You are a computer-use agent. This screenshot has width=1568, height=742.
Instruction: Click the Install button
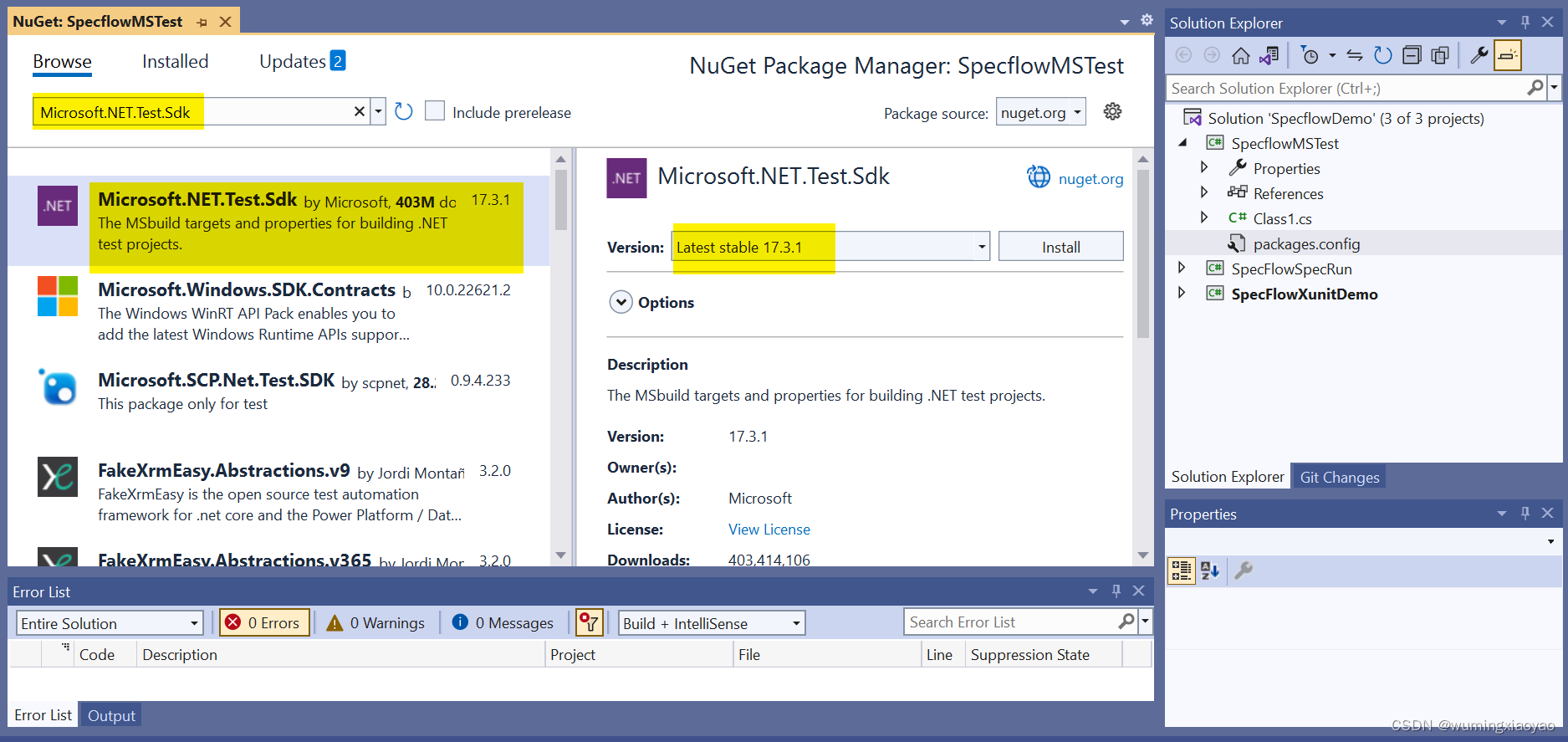[x=1060, y=247]
